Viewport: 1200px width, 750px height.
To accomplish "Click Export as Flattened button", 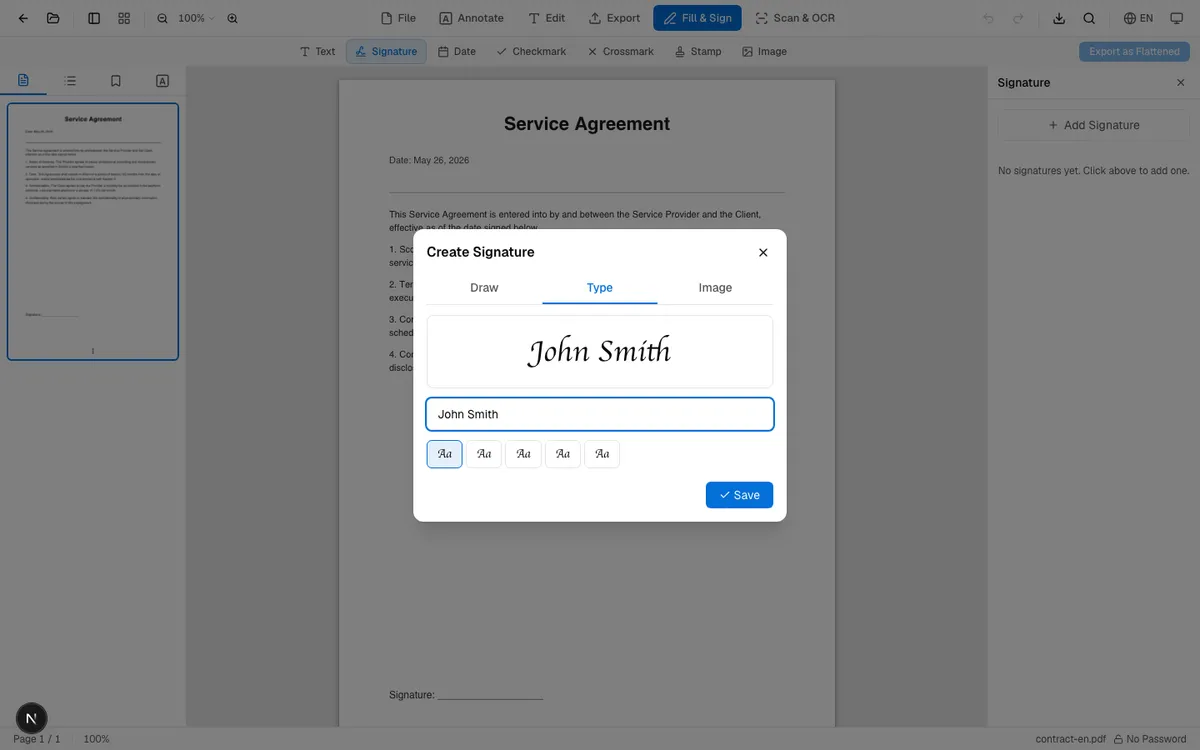I will [x=1134, y=51].
